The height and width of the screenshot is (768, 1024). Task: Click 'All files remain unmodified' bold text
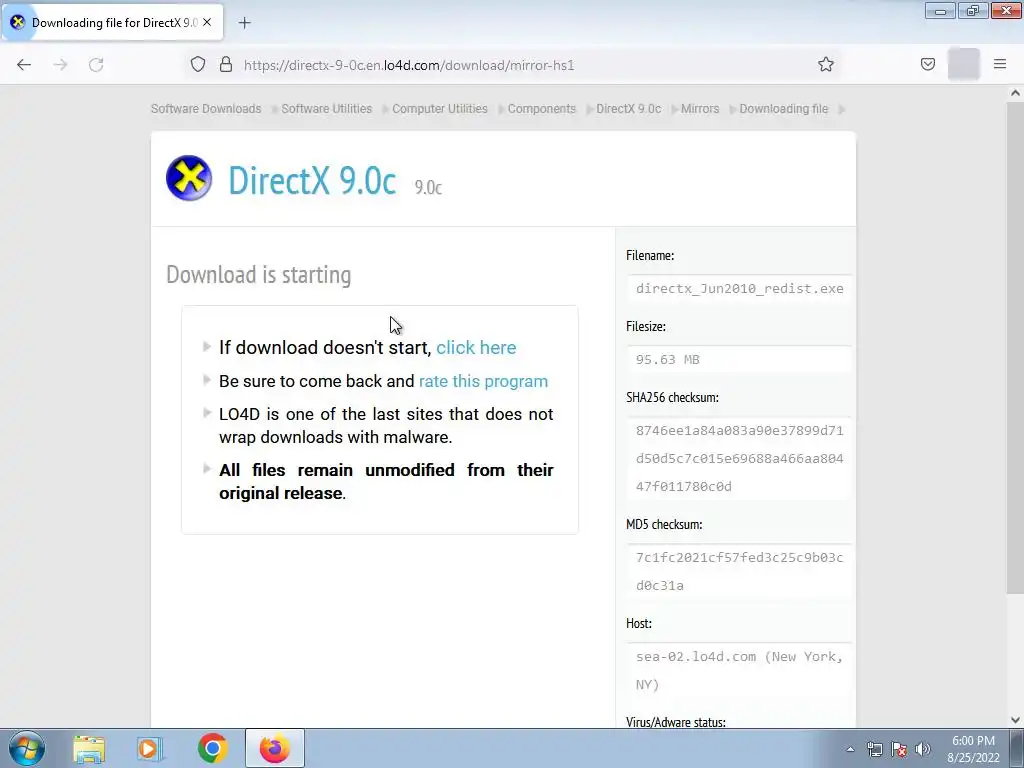point(386,481)
